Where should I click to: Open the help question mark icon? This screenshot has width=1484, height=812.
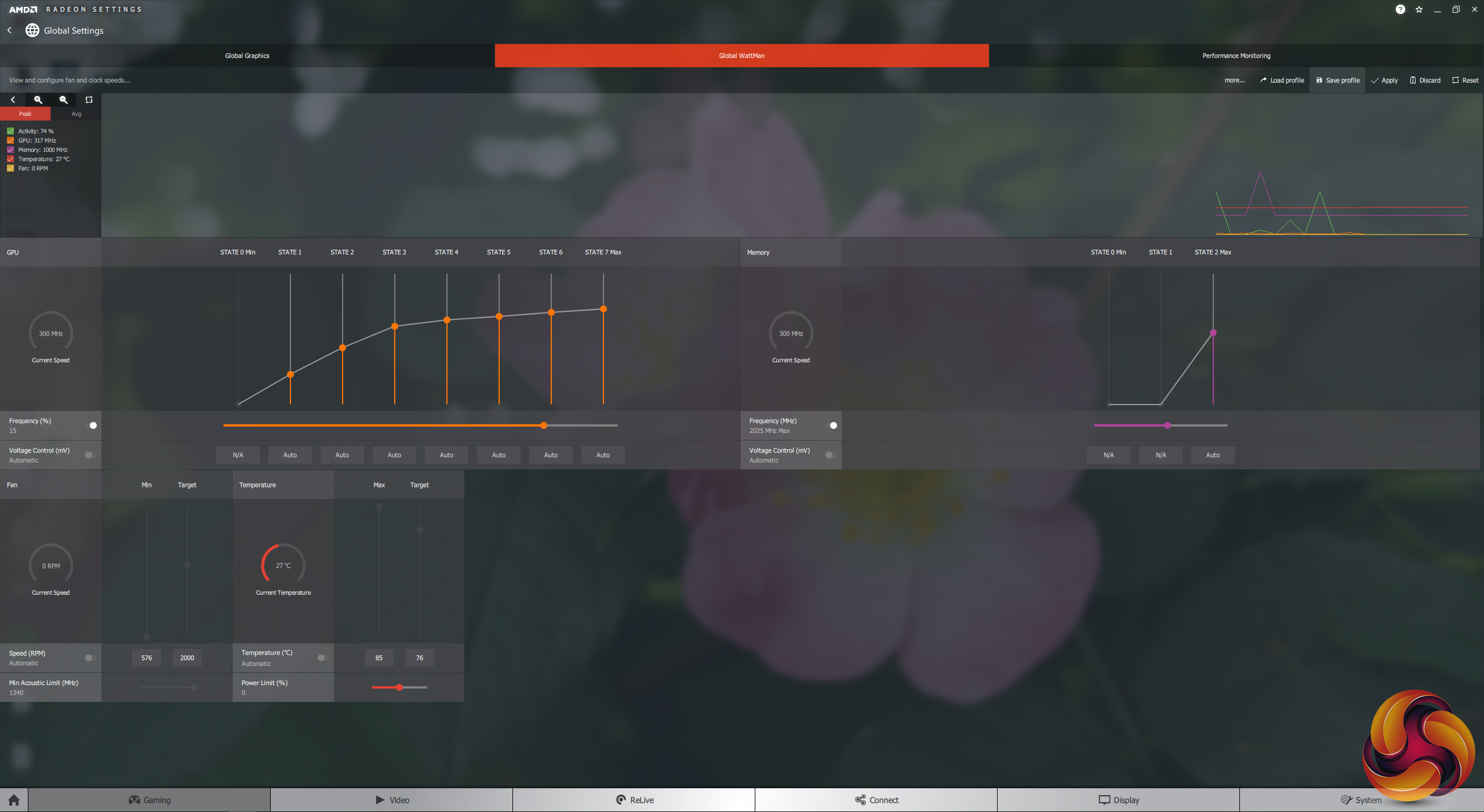[x=1400, y=9]
